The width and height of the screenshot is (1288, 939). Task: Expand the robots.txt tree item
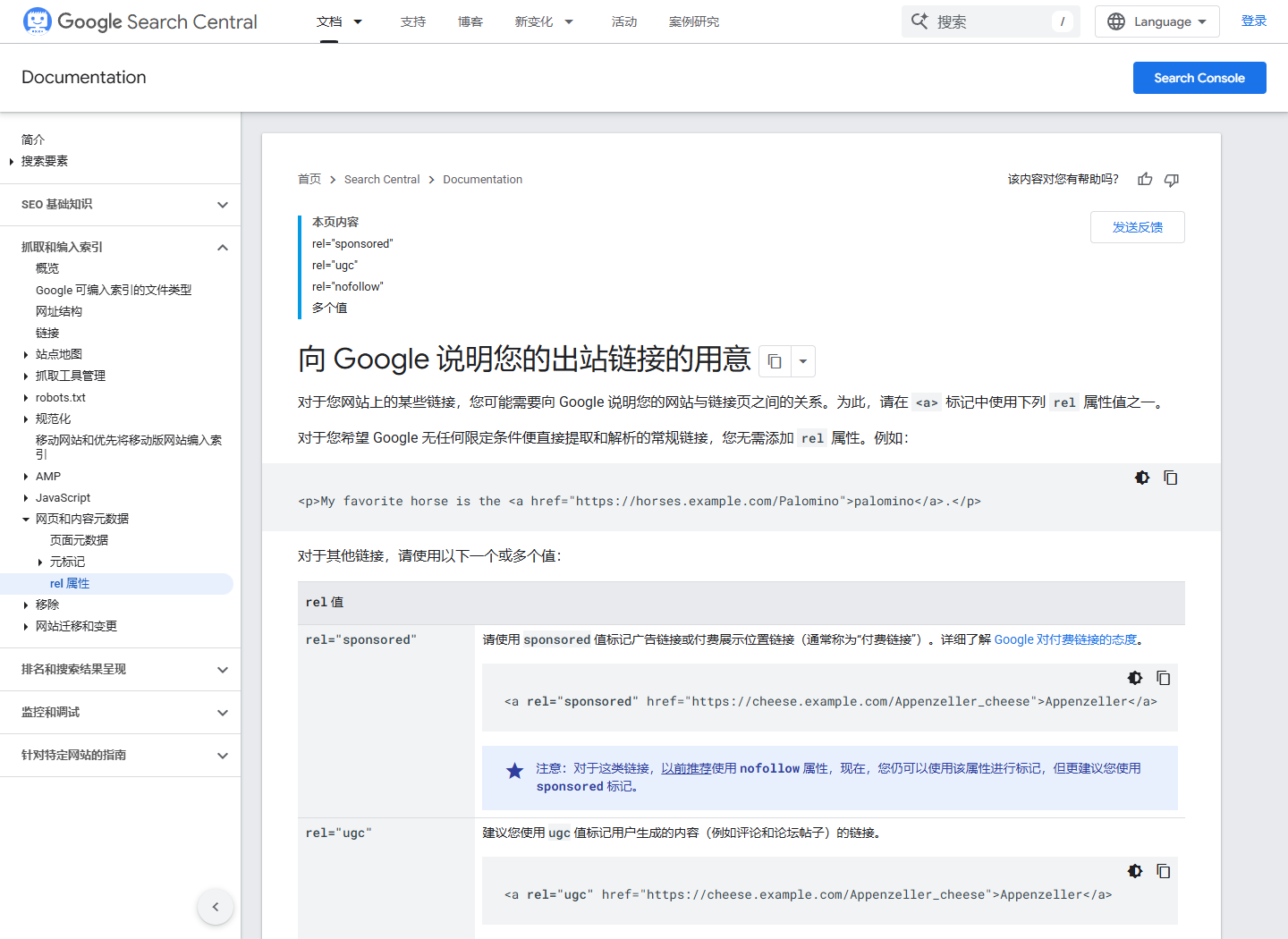point(26,398)
